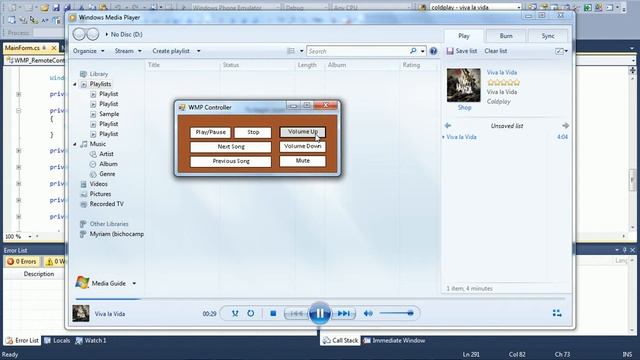Image resolution: width=640 pixels, height=360 pixels.
Task: Click the Mute button in WMP Controller
Action: point(302,161)
